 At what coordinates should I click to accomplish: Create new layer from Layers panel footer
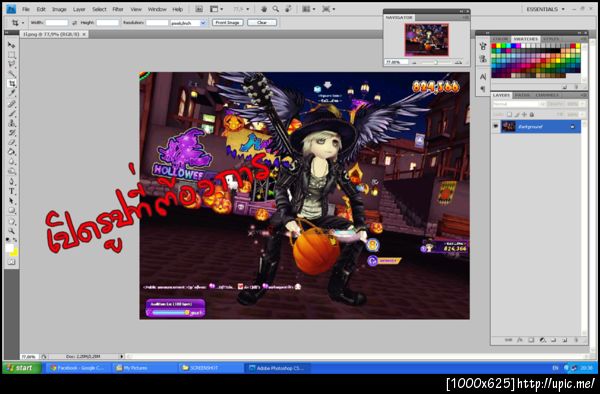[564, 340]
